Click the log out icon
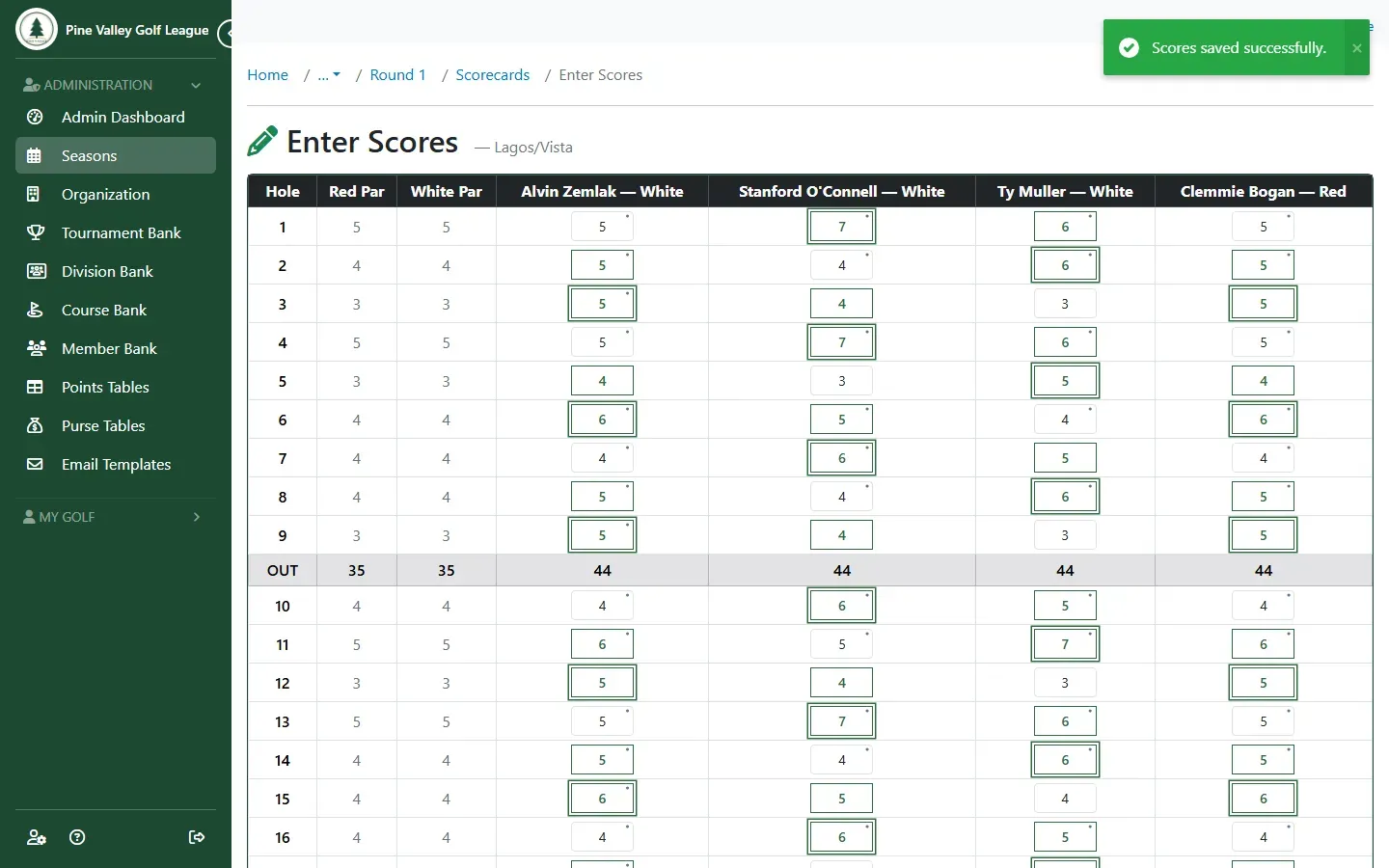Image resolution: width=1389 pixels, height=868 pixels. click(x=197, y=837)
